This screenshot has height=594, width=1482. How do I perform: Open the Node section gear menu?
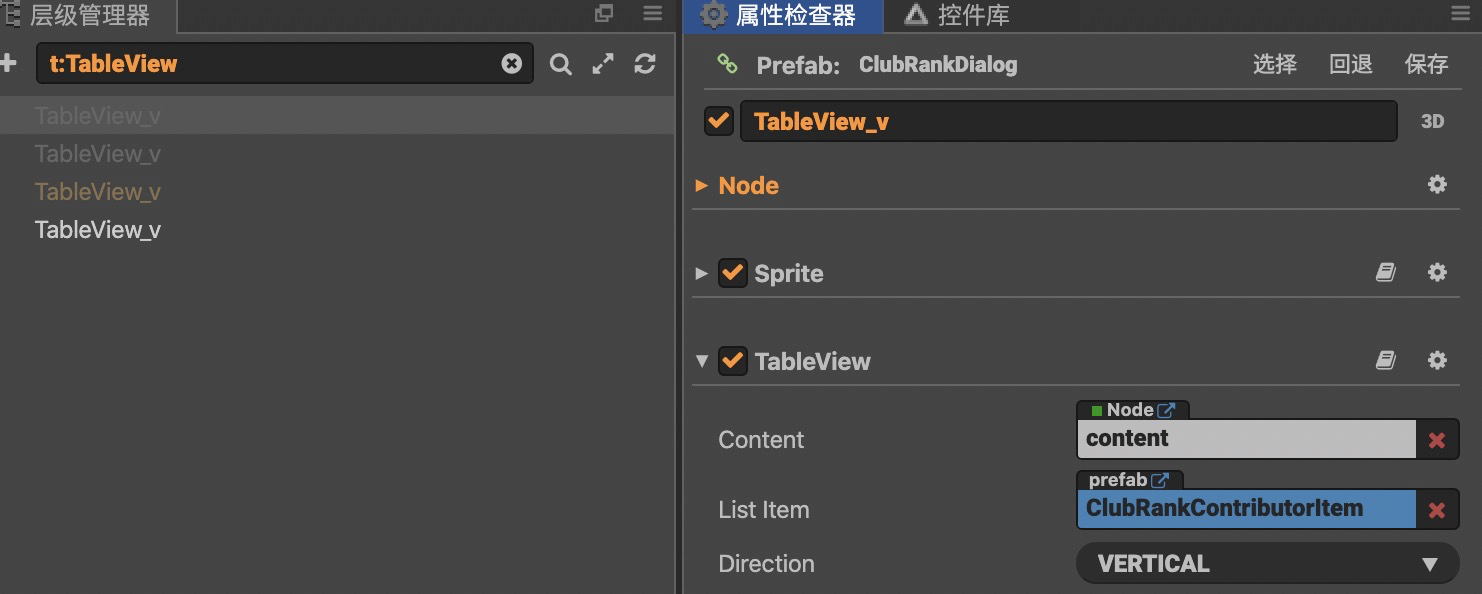click(1437, 185)
